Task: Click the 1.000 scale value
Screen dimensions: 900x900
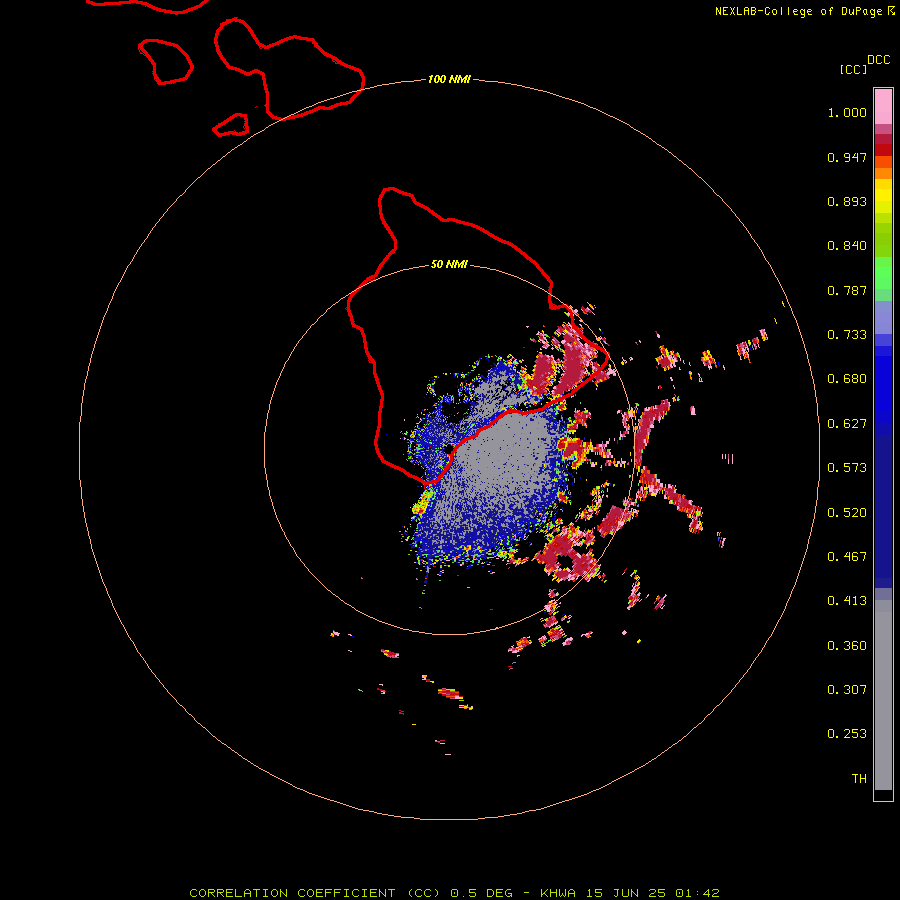Action: pyautogui.click(x=847, y=112)
